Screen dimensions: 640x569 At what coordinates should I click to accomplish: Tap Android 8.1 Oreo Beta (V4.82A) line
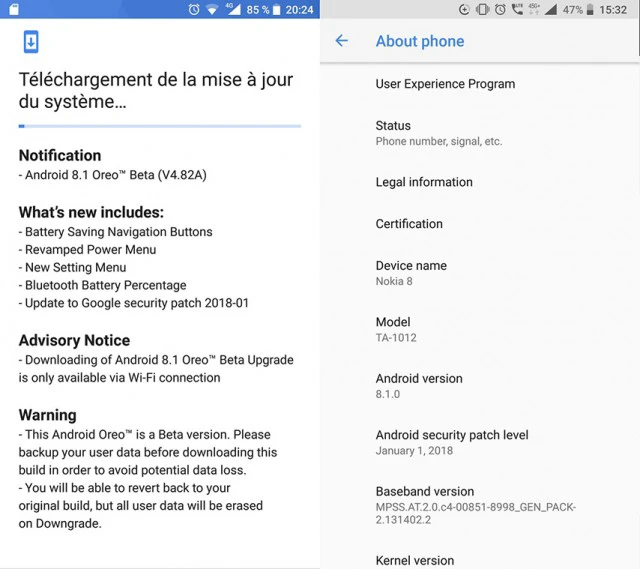pos(113,175)
